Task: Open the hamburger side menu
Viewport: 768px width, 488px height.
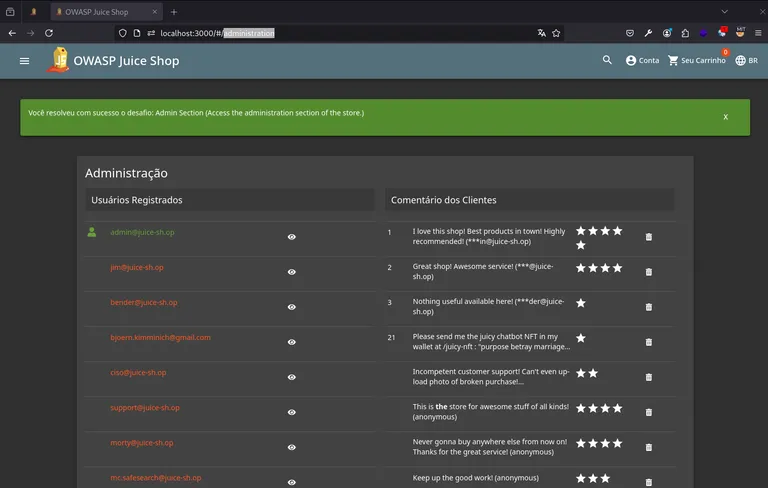Action: (24, 61)
